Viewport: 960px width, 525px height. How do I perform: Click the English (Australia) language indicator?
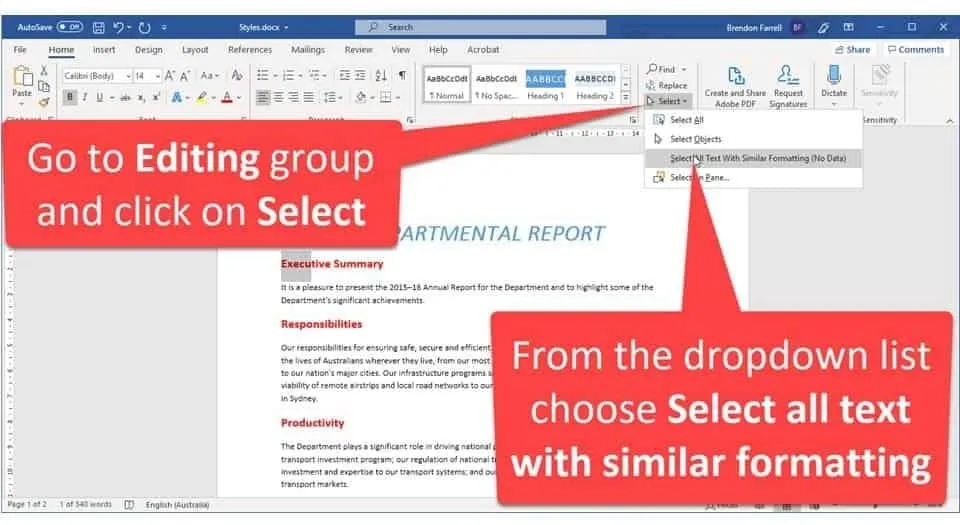click(178, 505)
